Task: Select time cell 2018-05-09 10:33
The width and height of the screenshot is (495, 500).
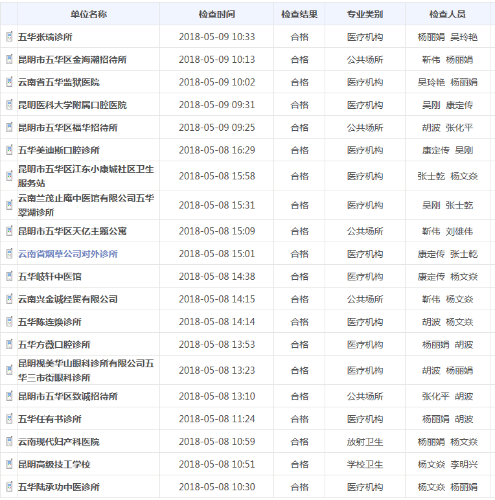Action: click(217, 37)
